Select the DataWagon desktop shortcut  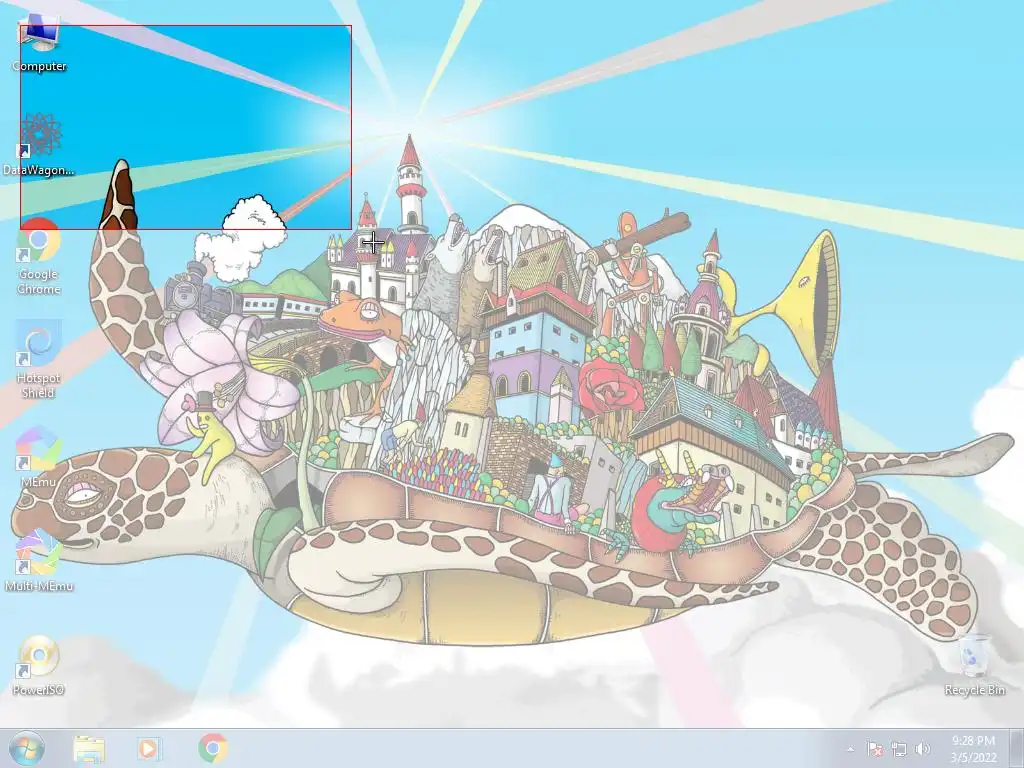[39, 145]
